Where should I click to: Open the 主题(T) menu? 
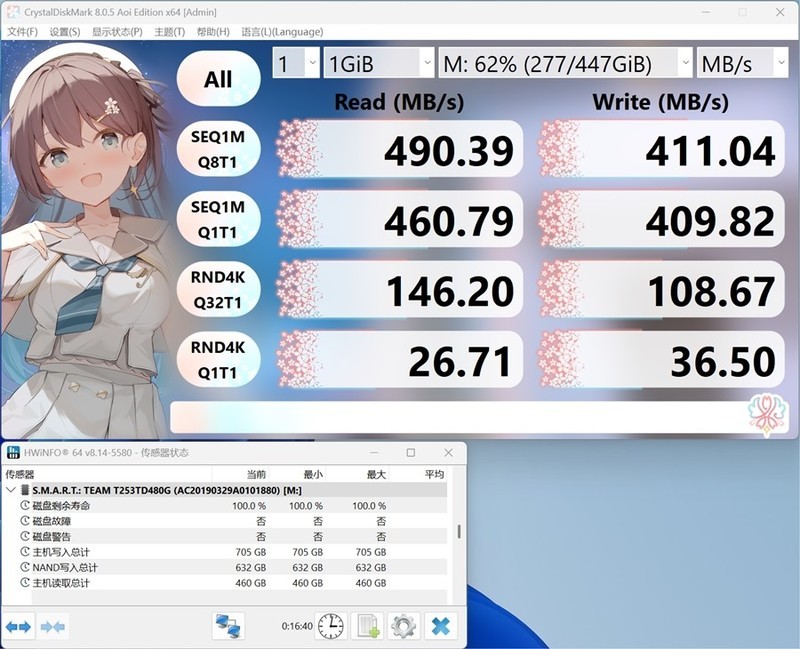pyautogui.click(x=169, y=32)
